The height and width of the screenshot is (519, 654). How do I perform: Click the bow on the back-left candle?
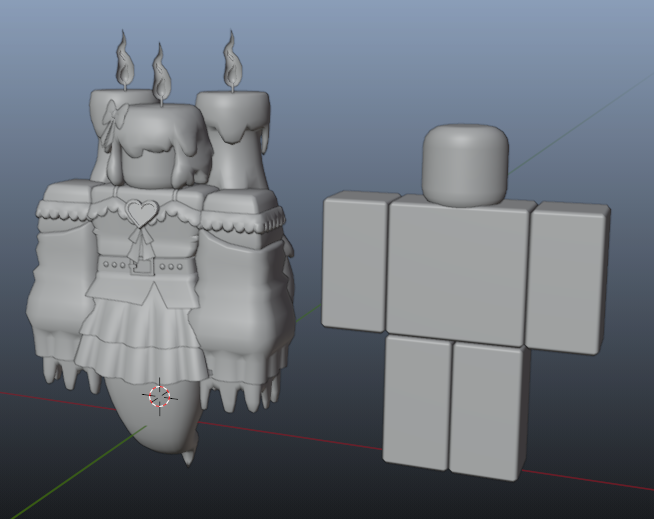[x=114, y=123]
